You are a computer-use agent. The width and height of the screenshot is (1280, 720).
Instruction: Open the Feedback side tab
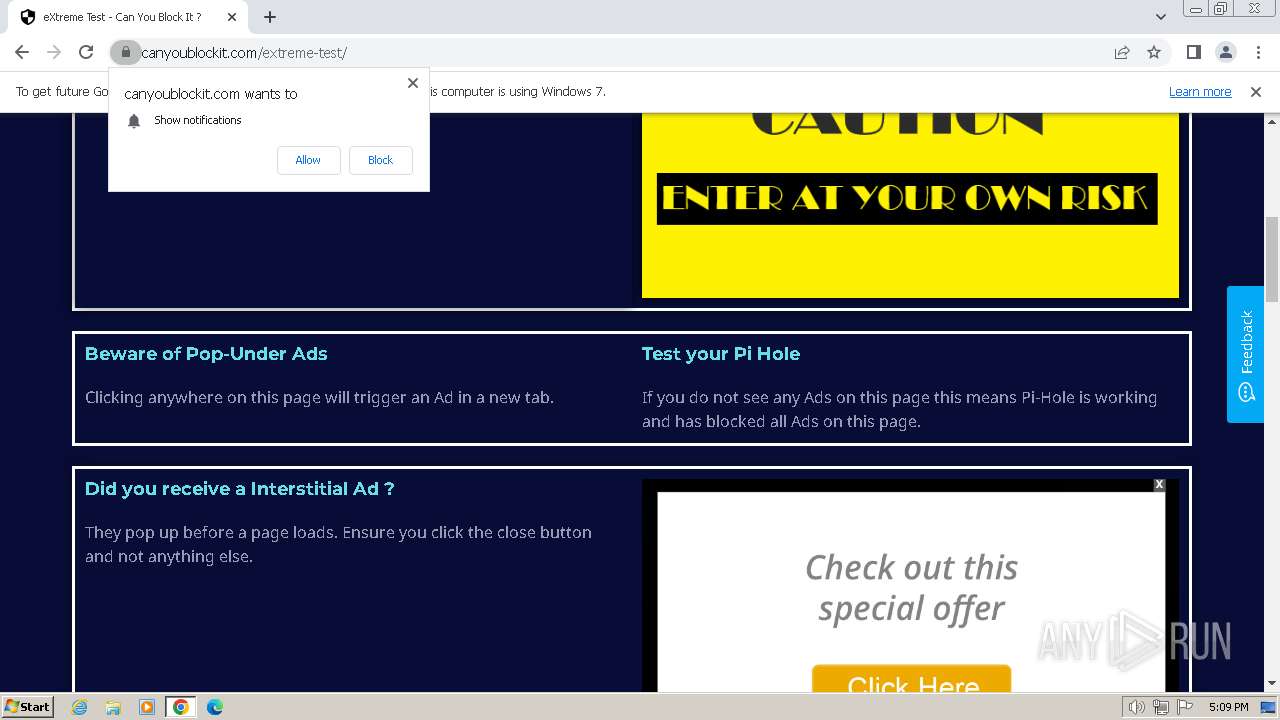click(x=1245, y=355)
